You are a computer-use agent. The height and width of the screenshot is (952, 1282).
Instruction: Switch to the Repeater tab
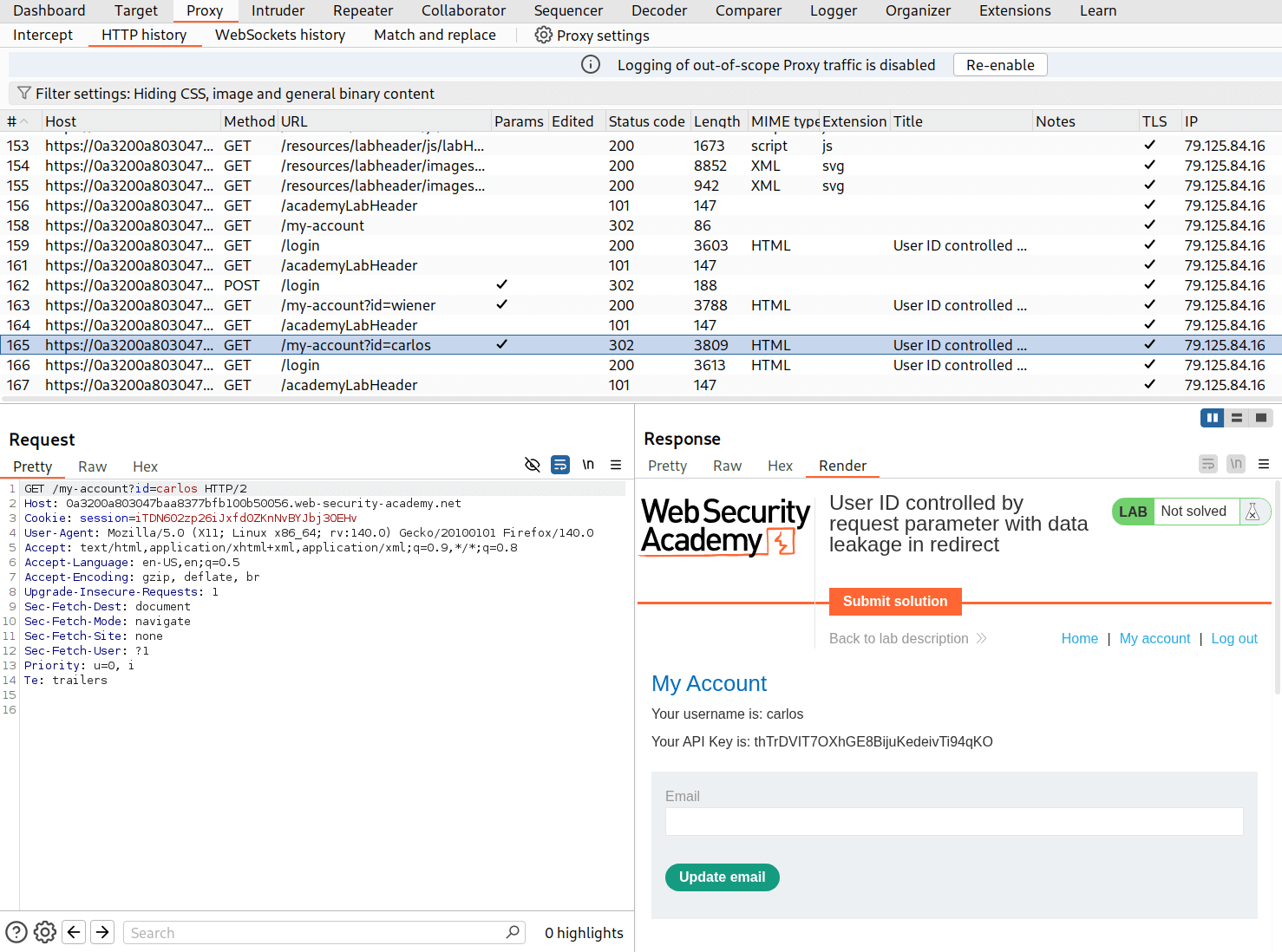[363, 10]
